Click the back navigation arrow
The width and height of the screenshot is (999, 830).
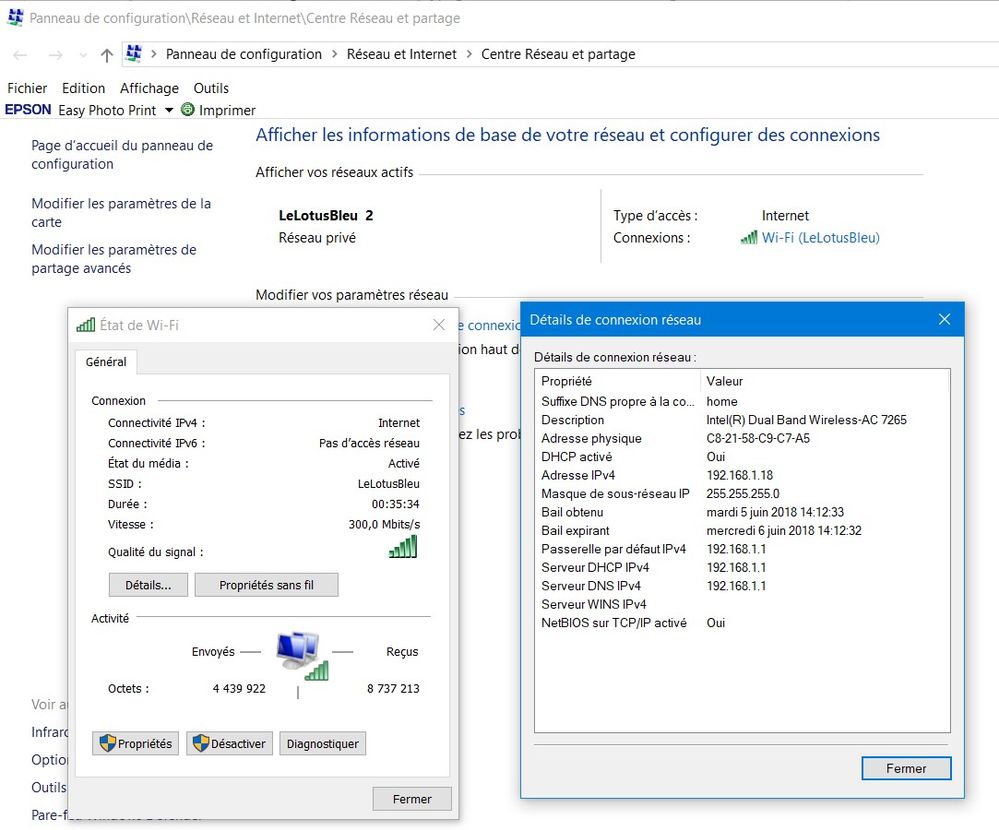coord(20,55)
